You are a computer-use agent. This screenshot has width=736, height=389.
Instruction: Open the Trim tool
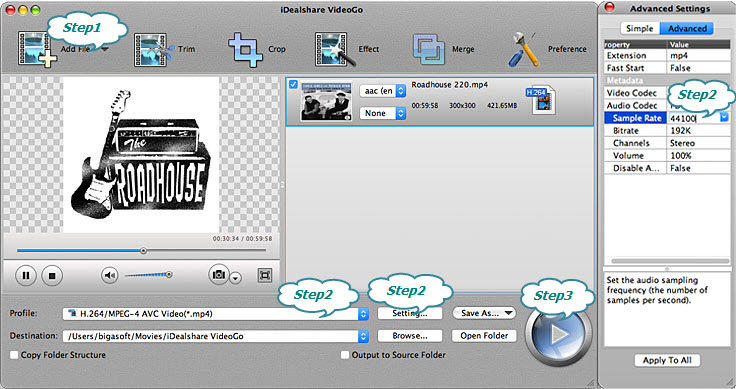coord(164,49)
